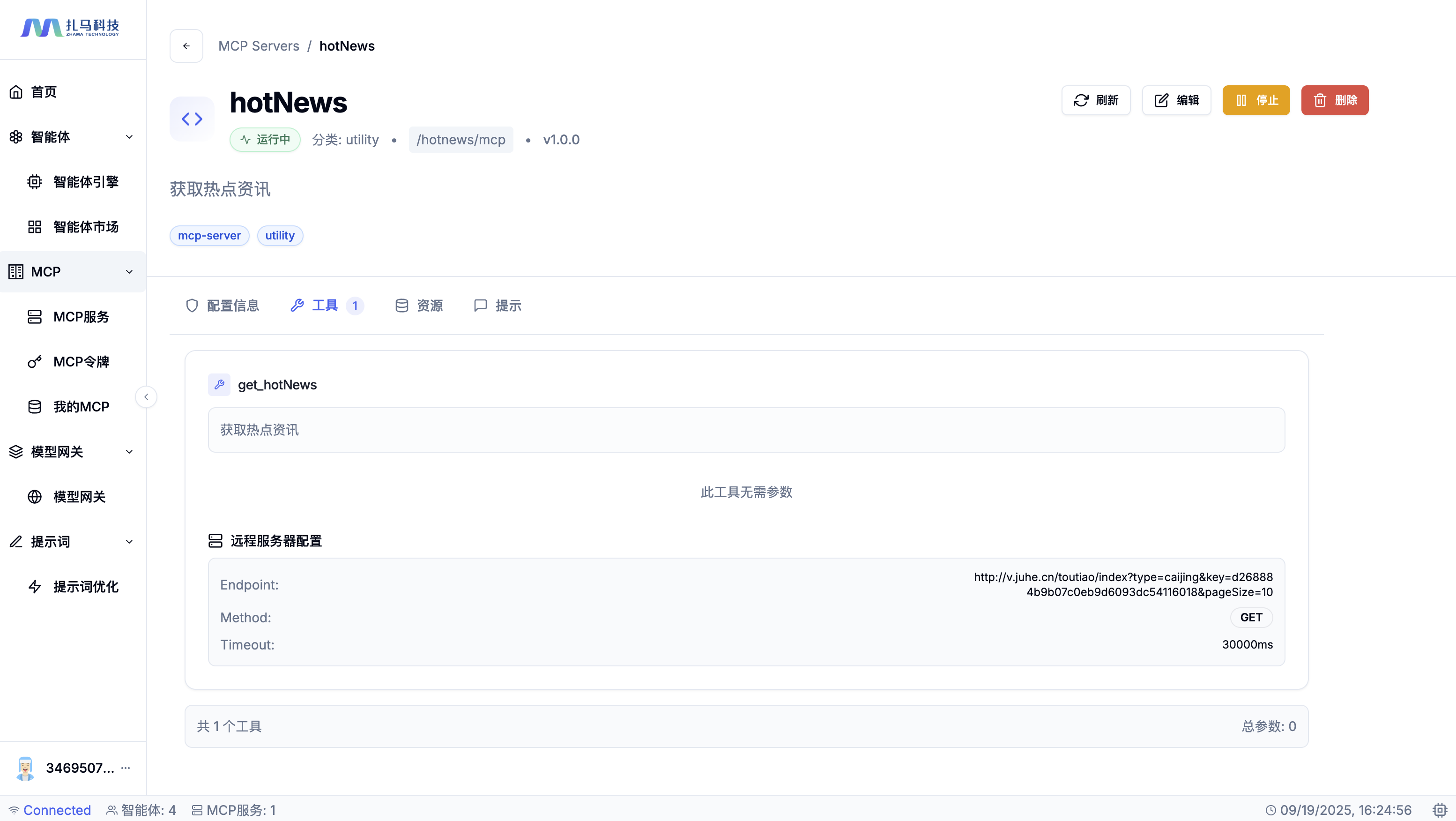Switch to the 资源 tab
The image size is (1456, 821).
419,306
